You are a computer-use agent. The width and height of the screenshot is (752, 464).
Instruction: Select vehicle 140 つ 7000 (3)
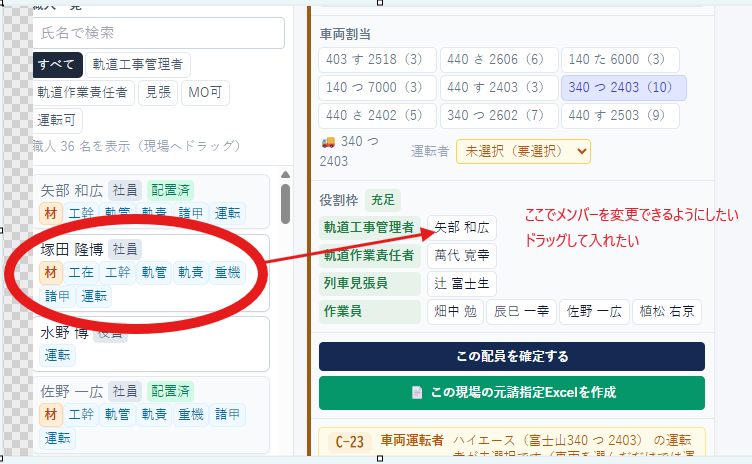coord(377,87)
